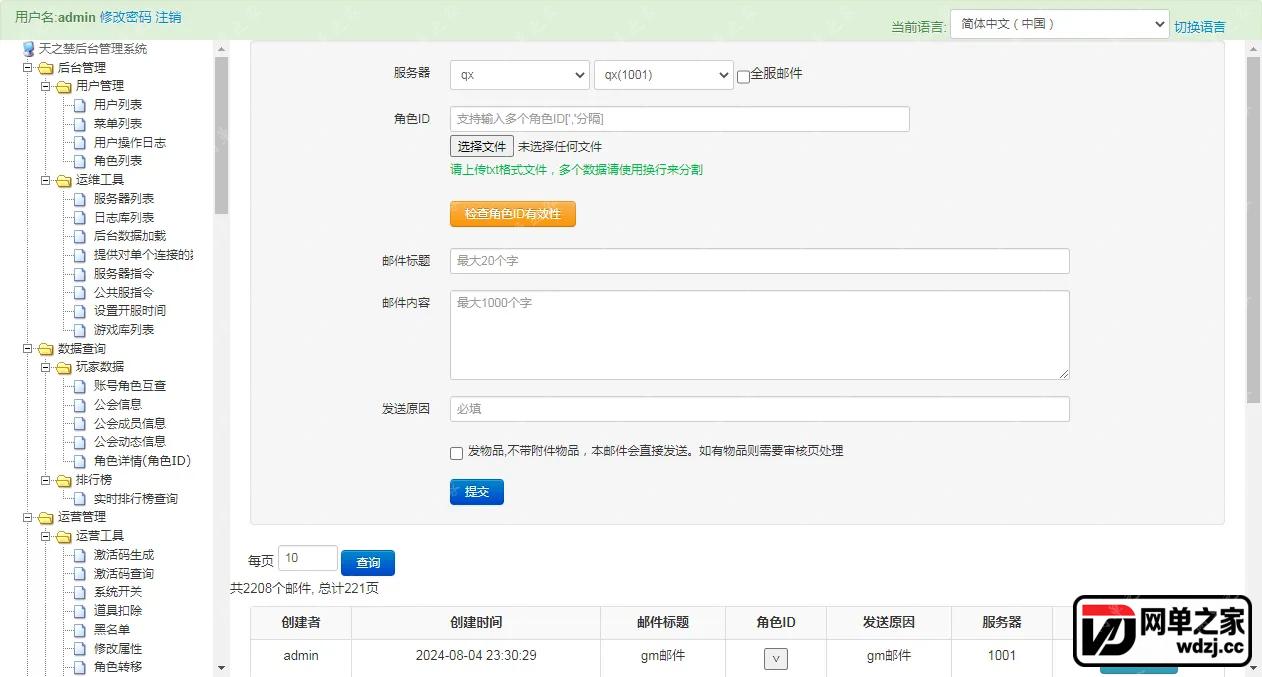Click the page icon beside 日志库列表
Image resolution: width=1262 pixels, height=677 pixels.
[x=81, y=218]
